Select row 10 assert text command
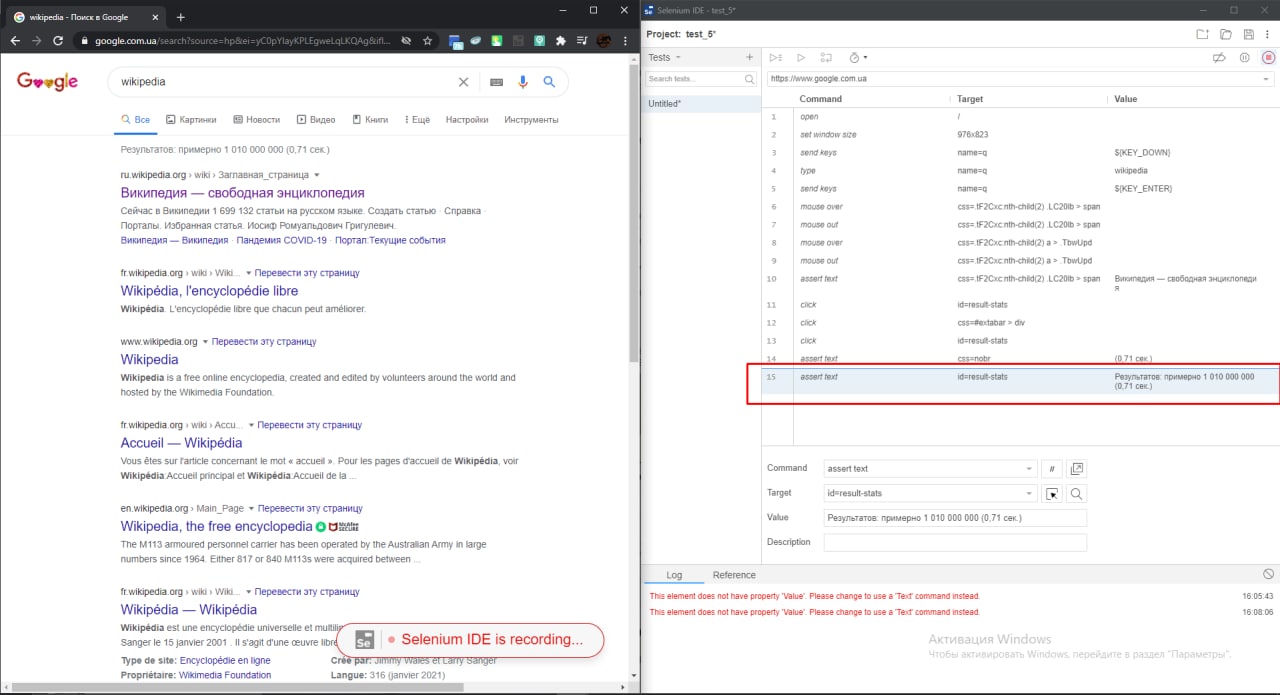 [1020, 284]
